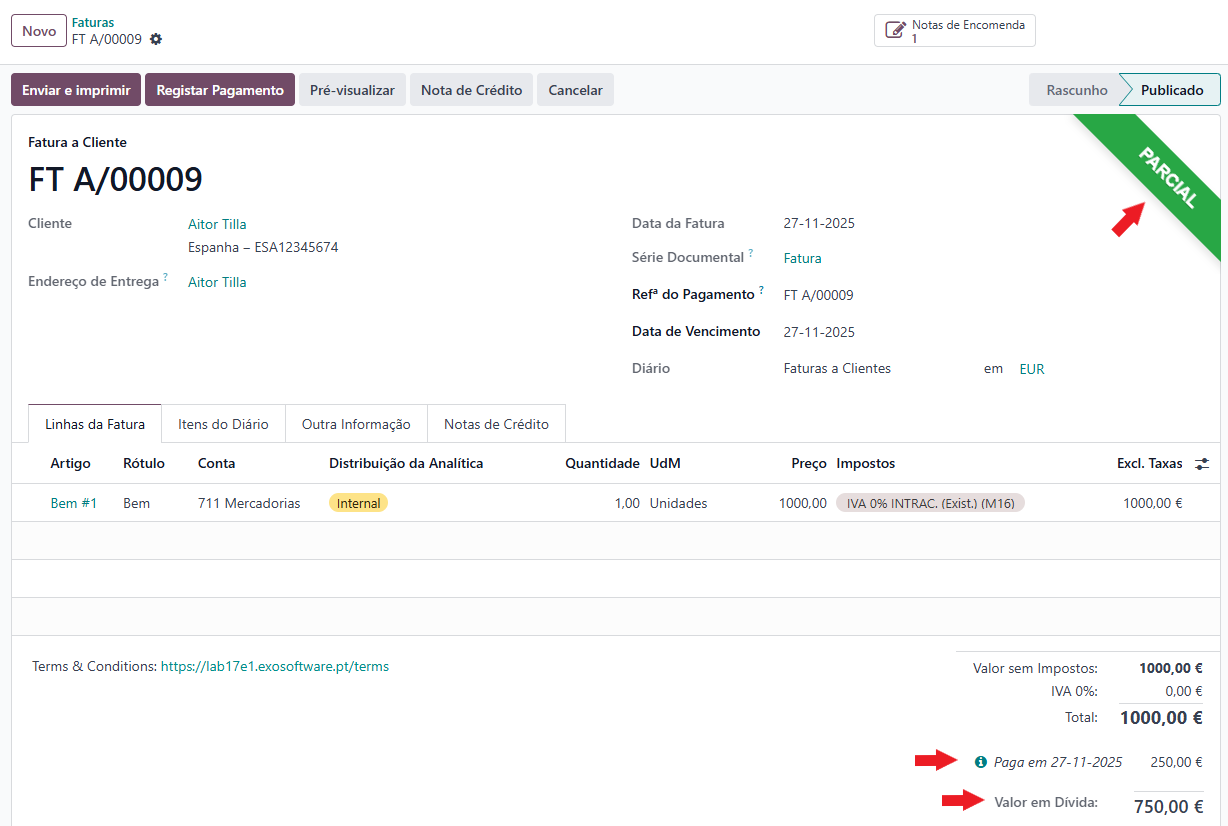
Task: Click the price cell 1000,00
Action: pos(803,503)
